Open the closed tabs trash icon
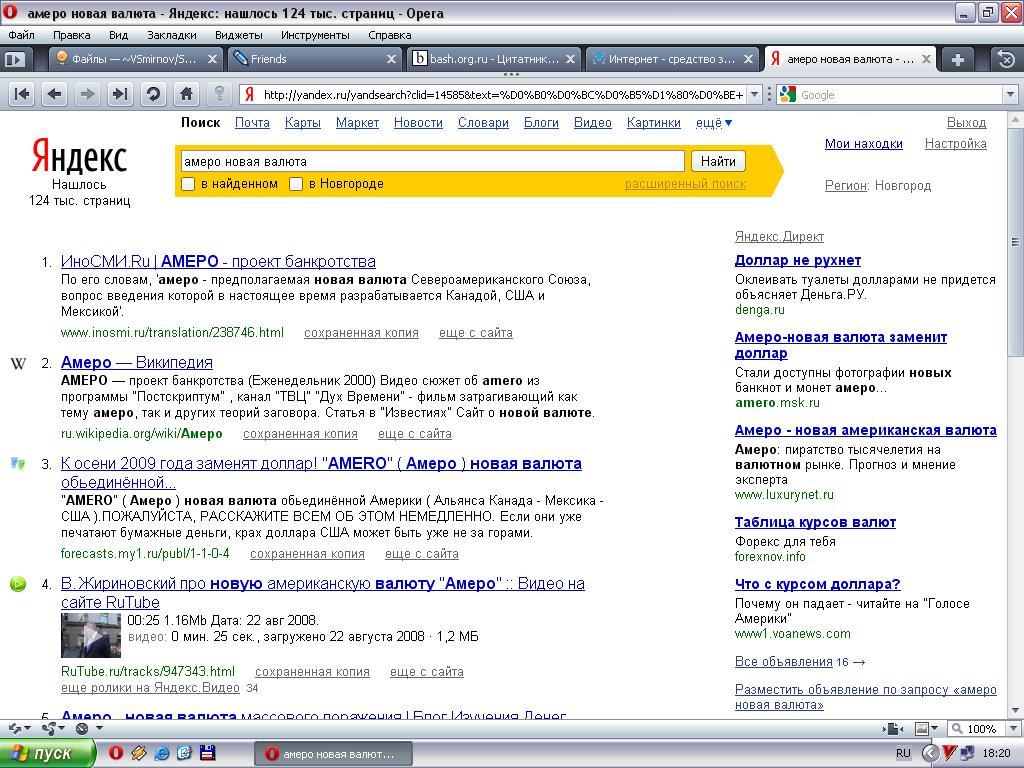The height and width of the screenshot is (768, 1024). (1006, 59)
